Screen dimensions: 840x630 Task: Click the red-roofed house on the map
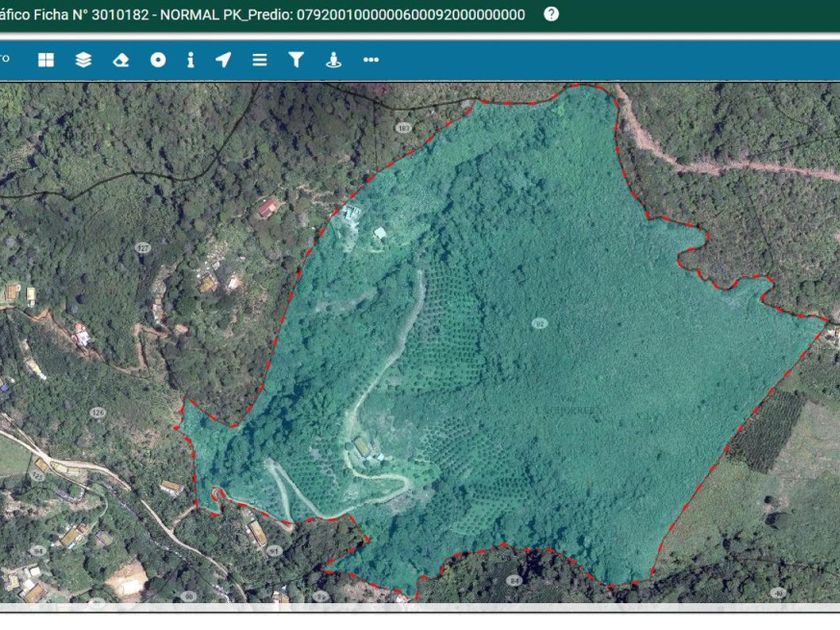pos(268,208)
